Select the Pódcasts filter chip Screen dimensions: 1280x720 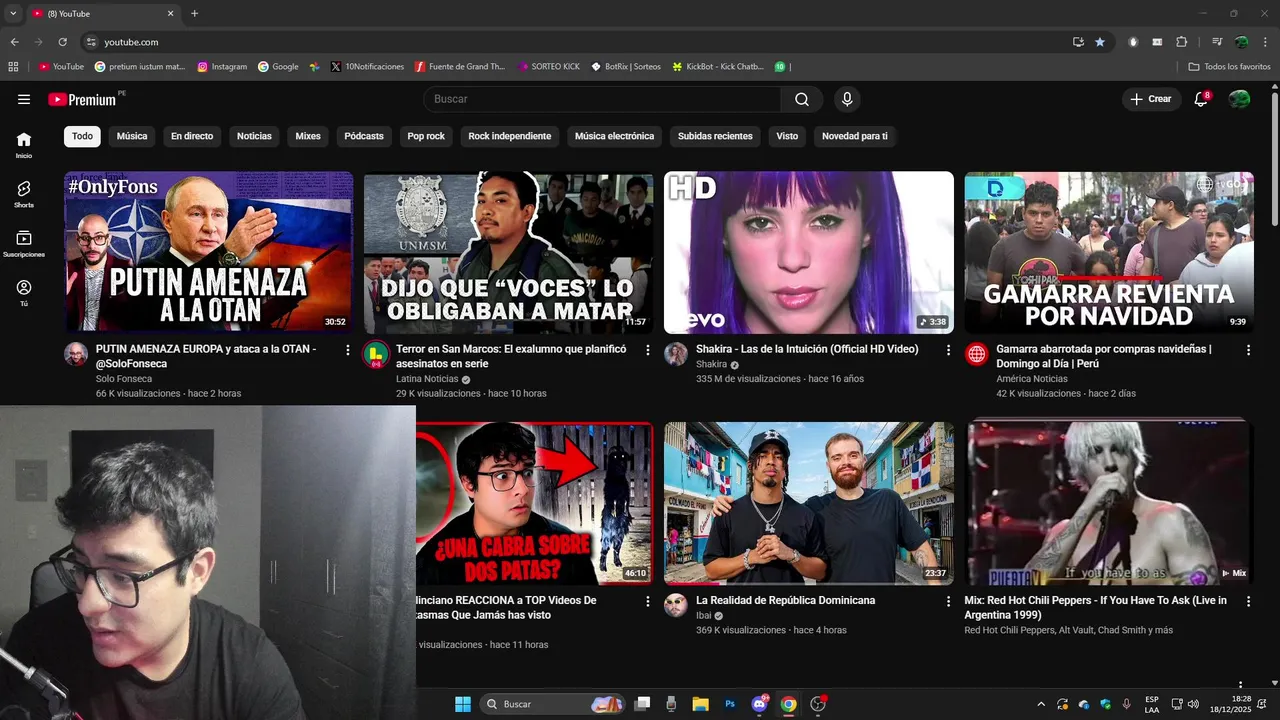coord(364,136)
